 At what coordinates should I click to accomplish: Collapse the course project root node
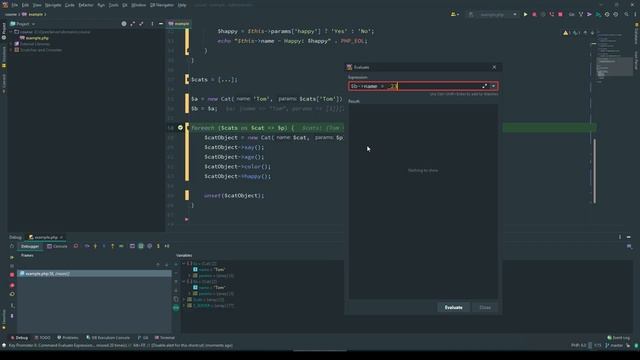tap(11, 32)
